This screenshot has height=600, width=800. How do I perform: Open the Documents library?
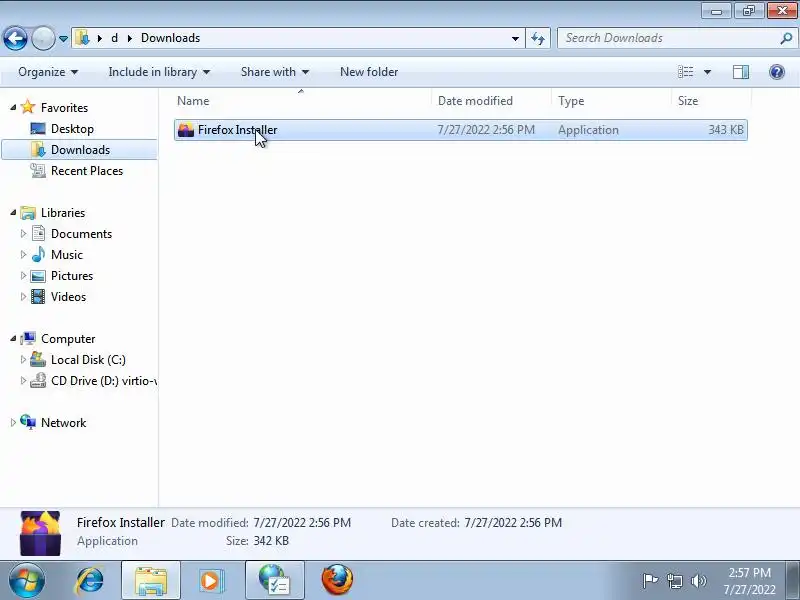coord(81,234)
